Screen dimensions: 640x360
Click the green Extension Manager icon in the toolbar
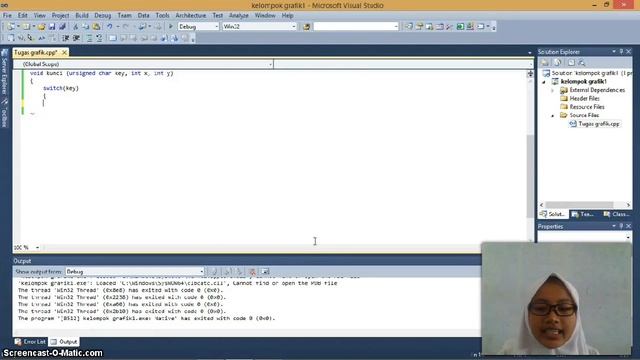pos(460,27)
